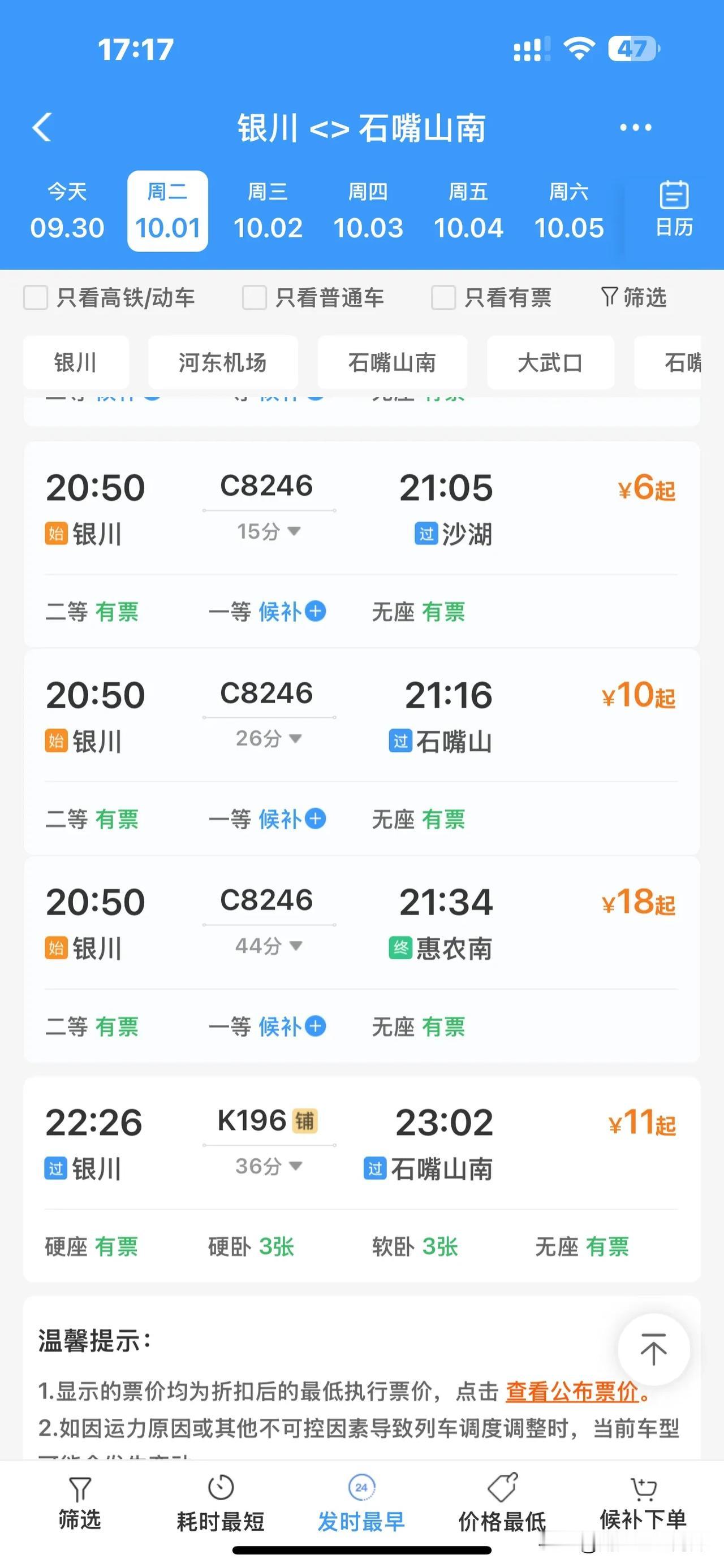Enable the 只看有票 checkbox
This screenshot has height=1568, width=724.
coord(443,298)
